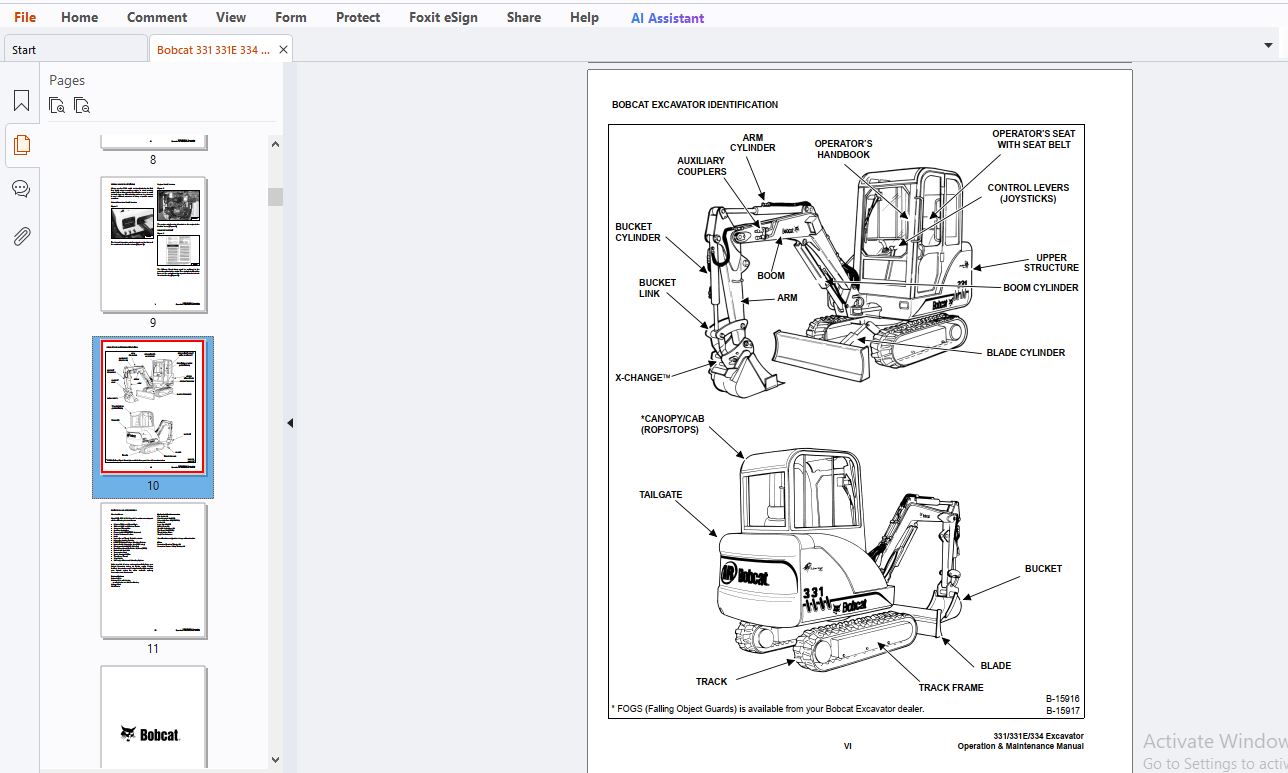Open the Comments panel icon
This screenshot has width=1288, height=773.
click(21, 189)
